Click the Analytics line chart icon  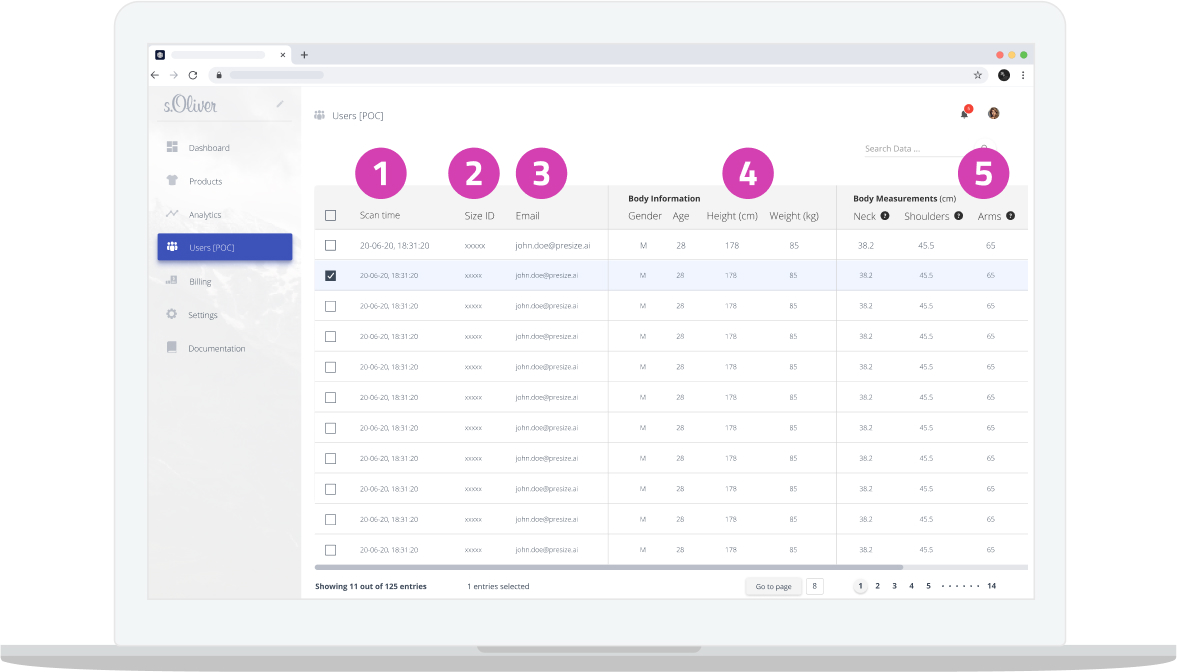tap(172, 214)
